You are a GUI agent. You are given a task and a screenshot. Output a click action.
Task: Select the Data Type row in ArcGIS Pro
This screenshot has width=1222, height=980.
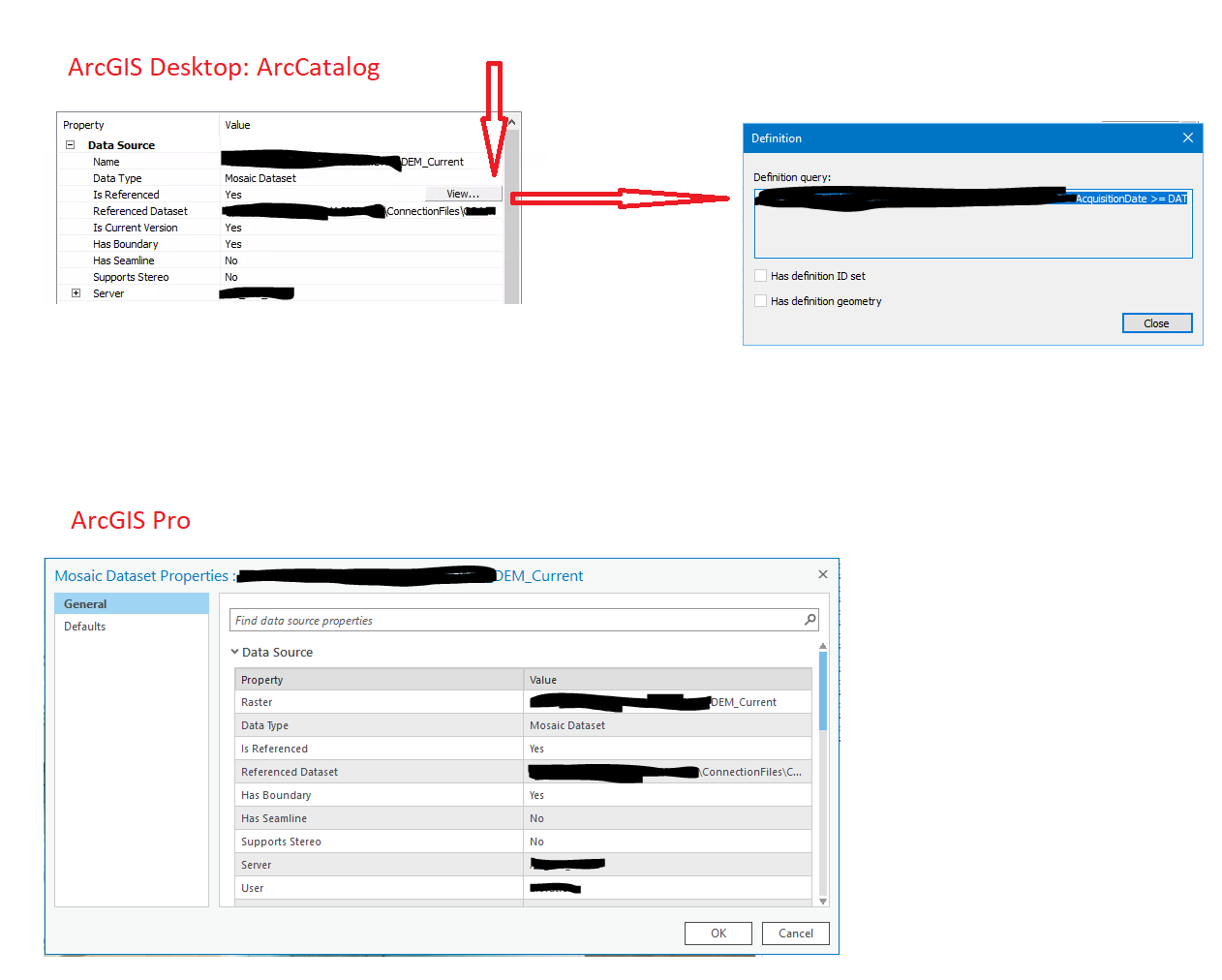tap(523, 725)
